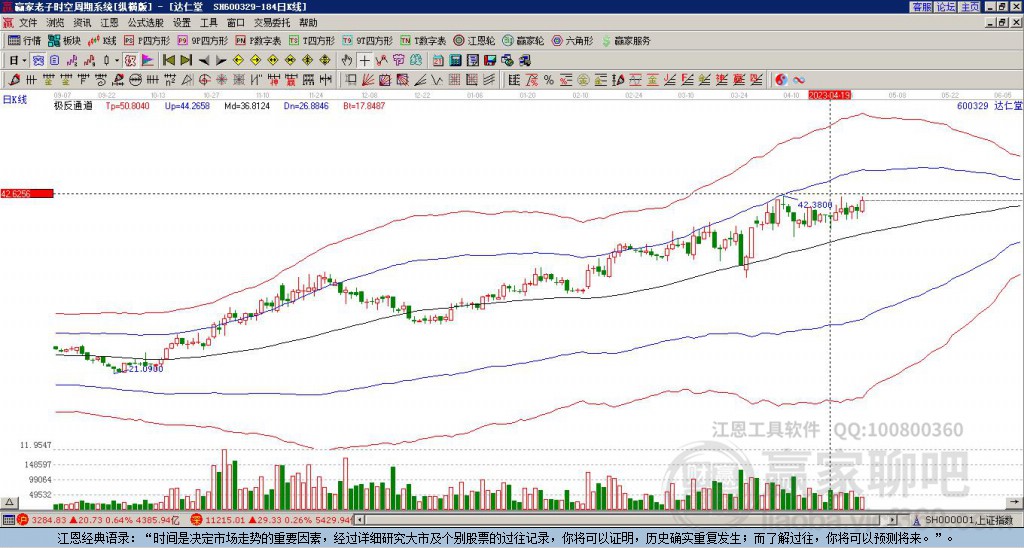Click the red-yellow pennant flag icon
The width and height of the screenshot is (1024, 548).
point(148,60)
